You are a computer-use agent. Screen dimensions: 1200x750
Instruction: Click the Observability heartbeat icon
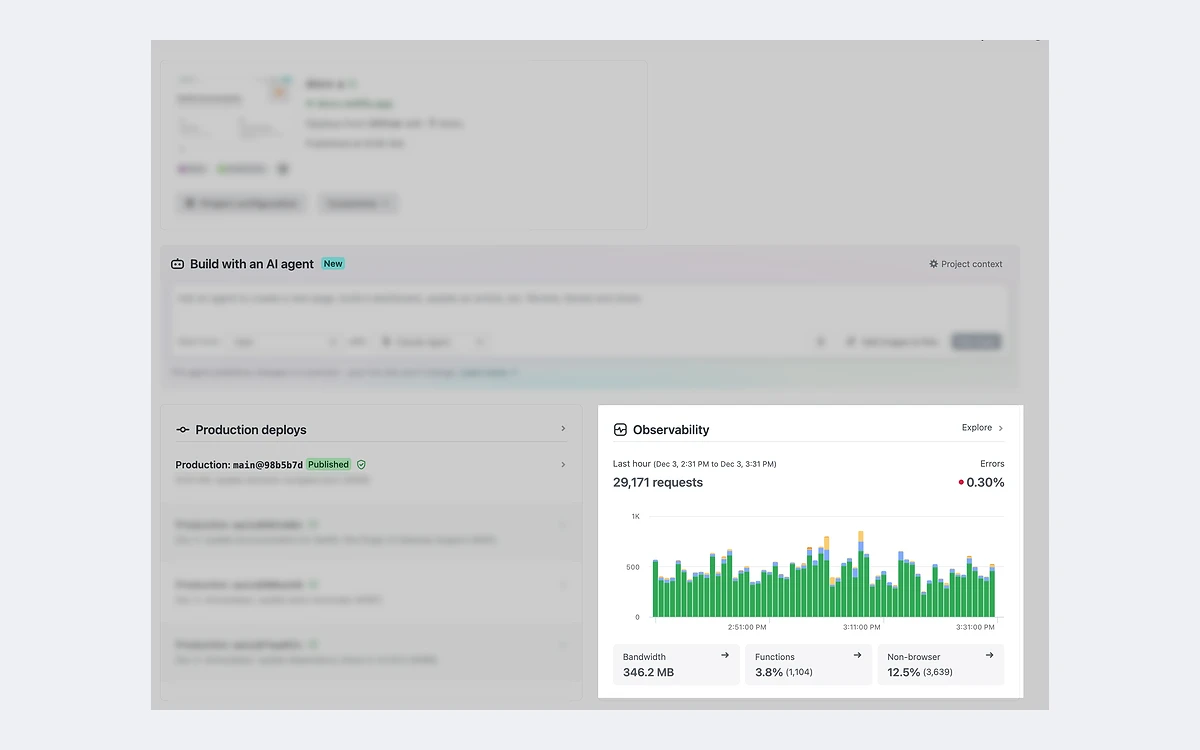[620, 429]
